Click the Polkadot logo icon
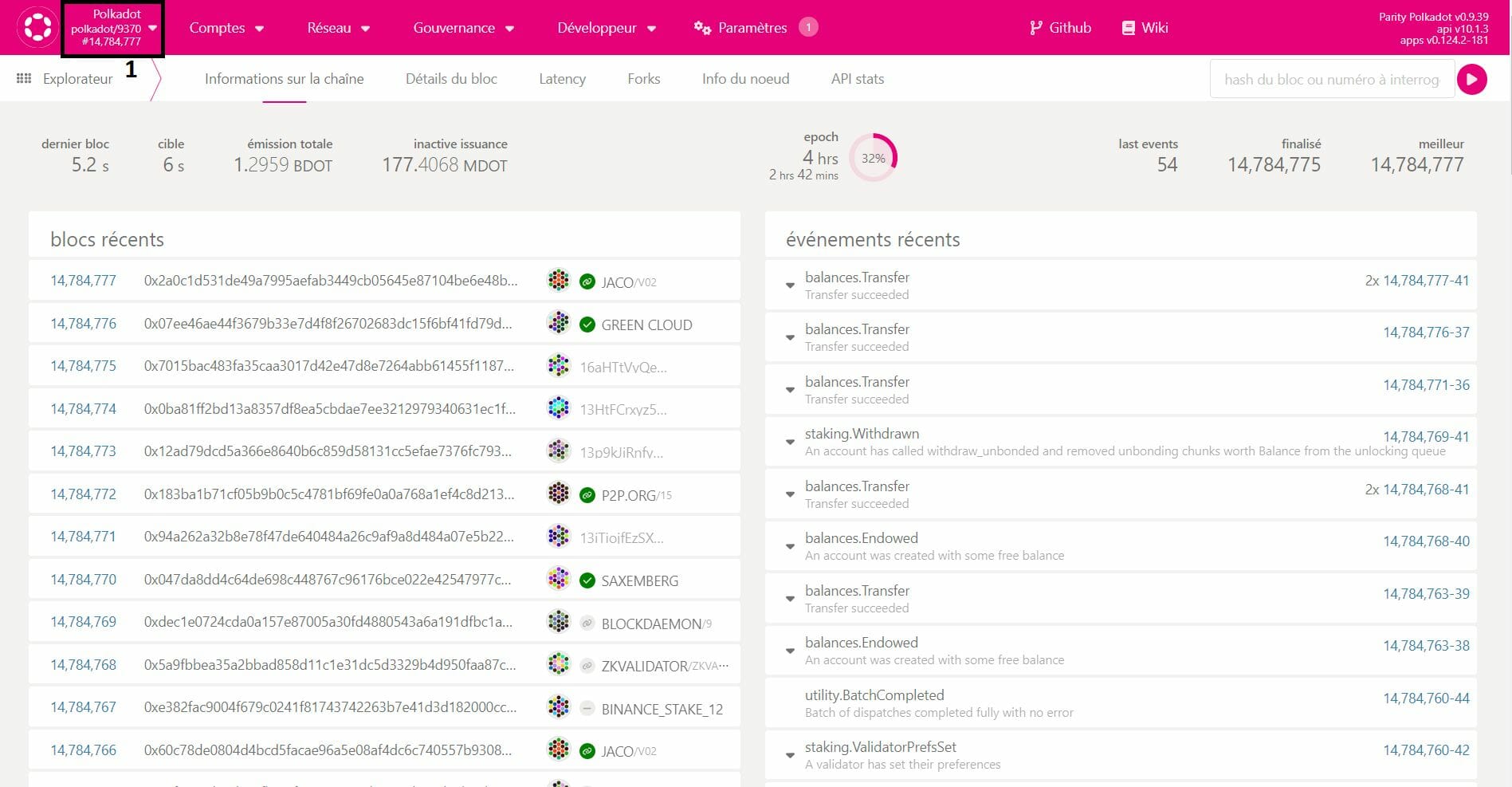1512x787 pixels. point(37,27)
